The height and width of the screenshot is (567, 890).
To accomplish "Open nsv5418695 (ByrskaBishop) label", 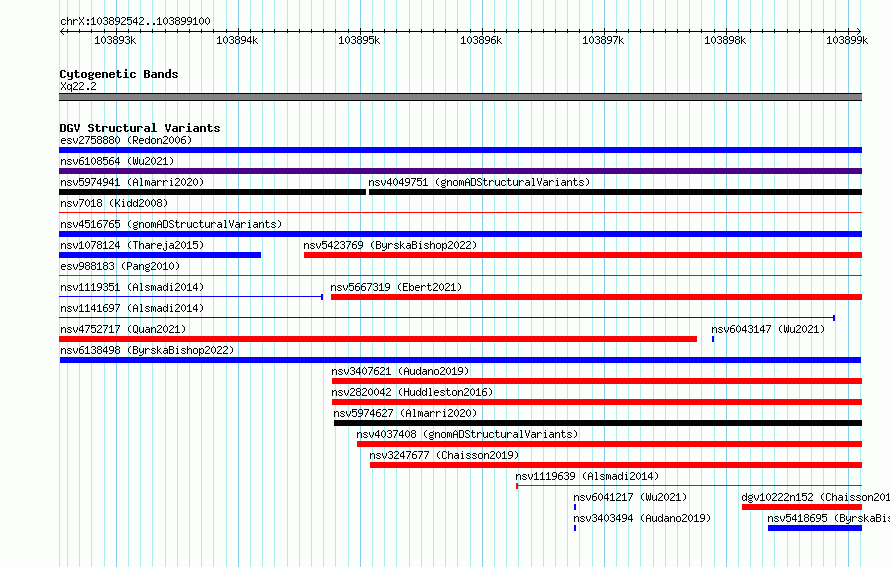I will (x=829, y=518).
